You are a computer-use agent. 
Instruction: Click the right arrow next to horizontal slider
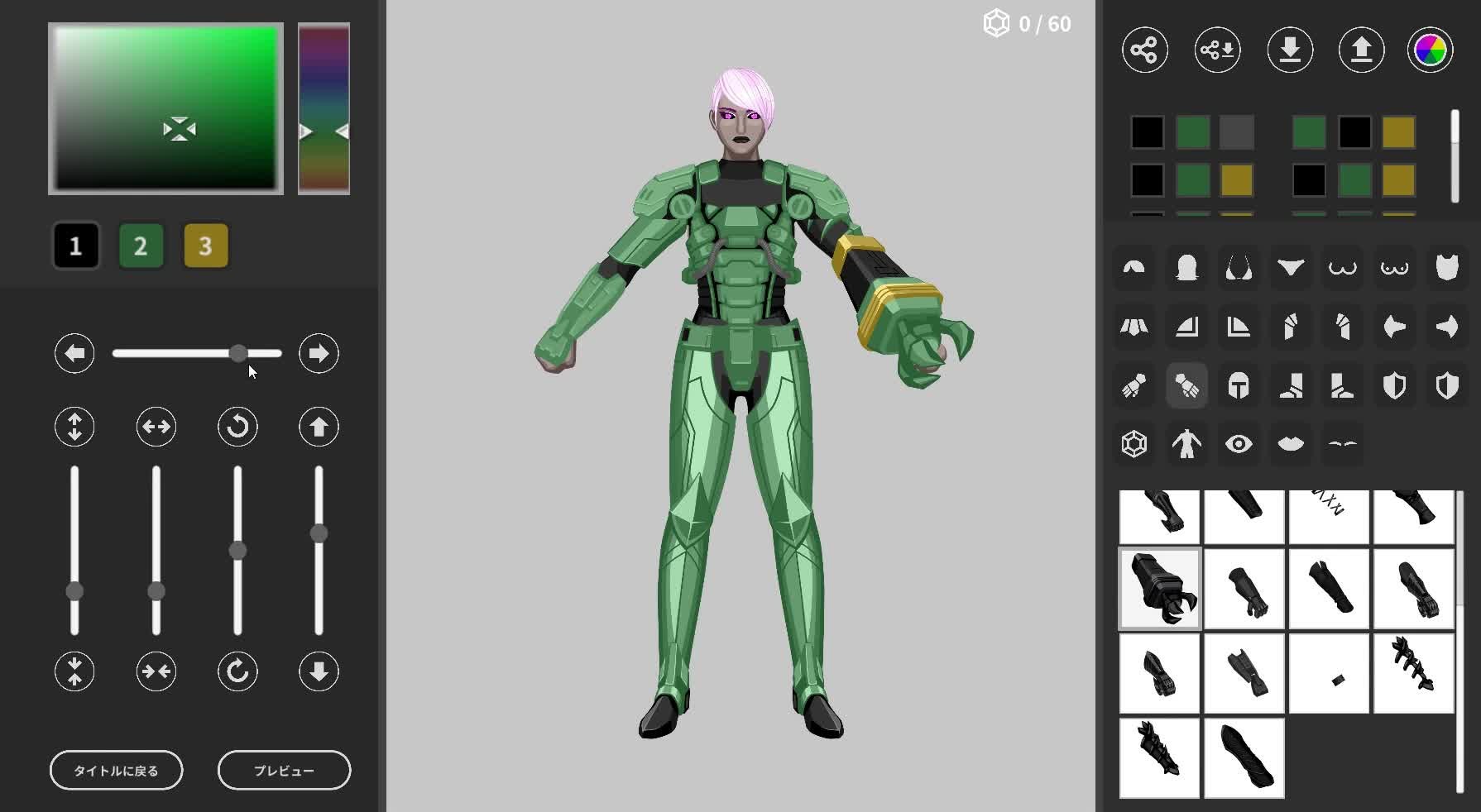319,354
